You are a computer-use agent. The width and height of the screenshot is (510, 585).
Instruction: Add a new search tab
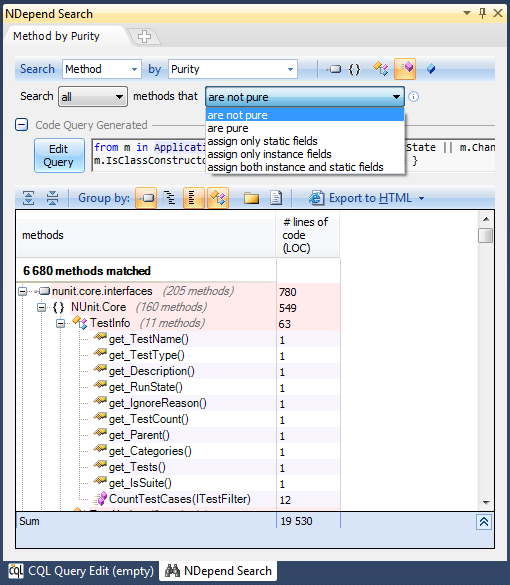pos(144,36)
